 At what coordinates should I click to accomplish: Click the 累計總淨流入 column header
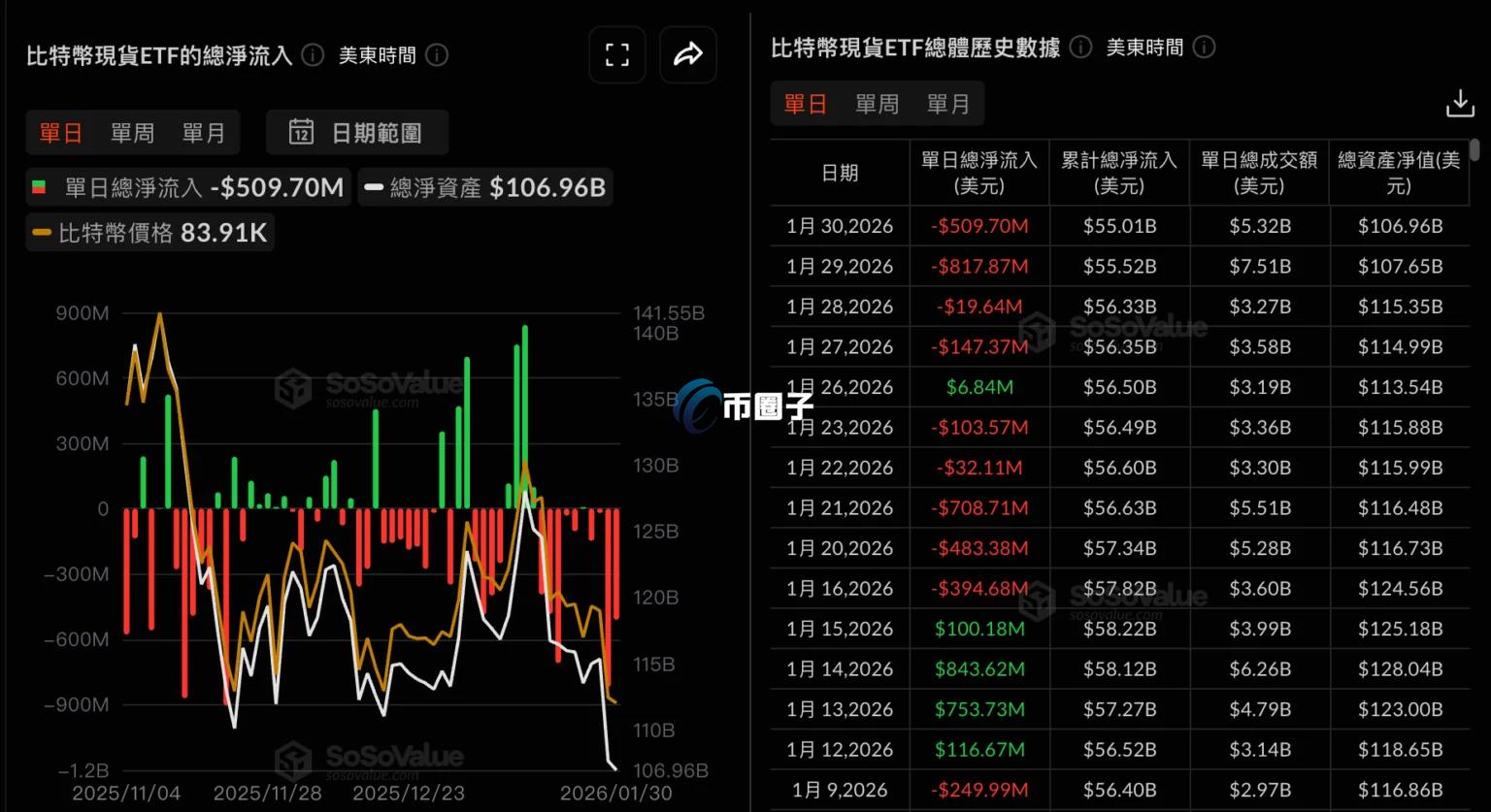coord(1118,173)
